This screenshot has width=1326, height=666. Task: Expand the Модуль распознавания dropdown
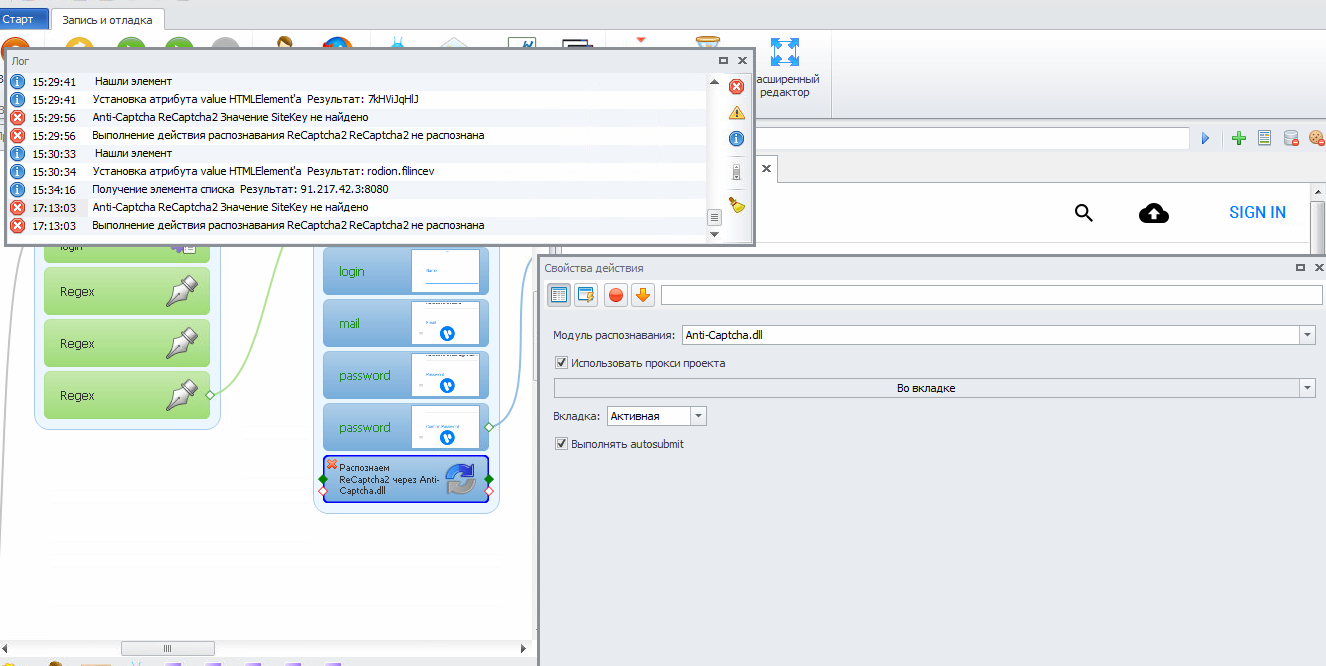click(1307, 336)
